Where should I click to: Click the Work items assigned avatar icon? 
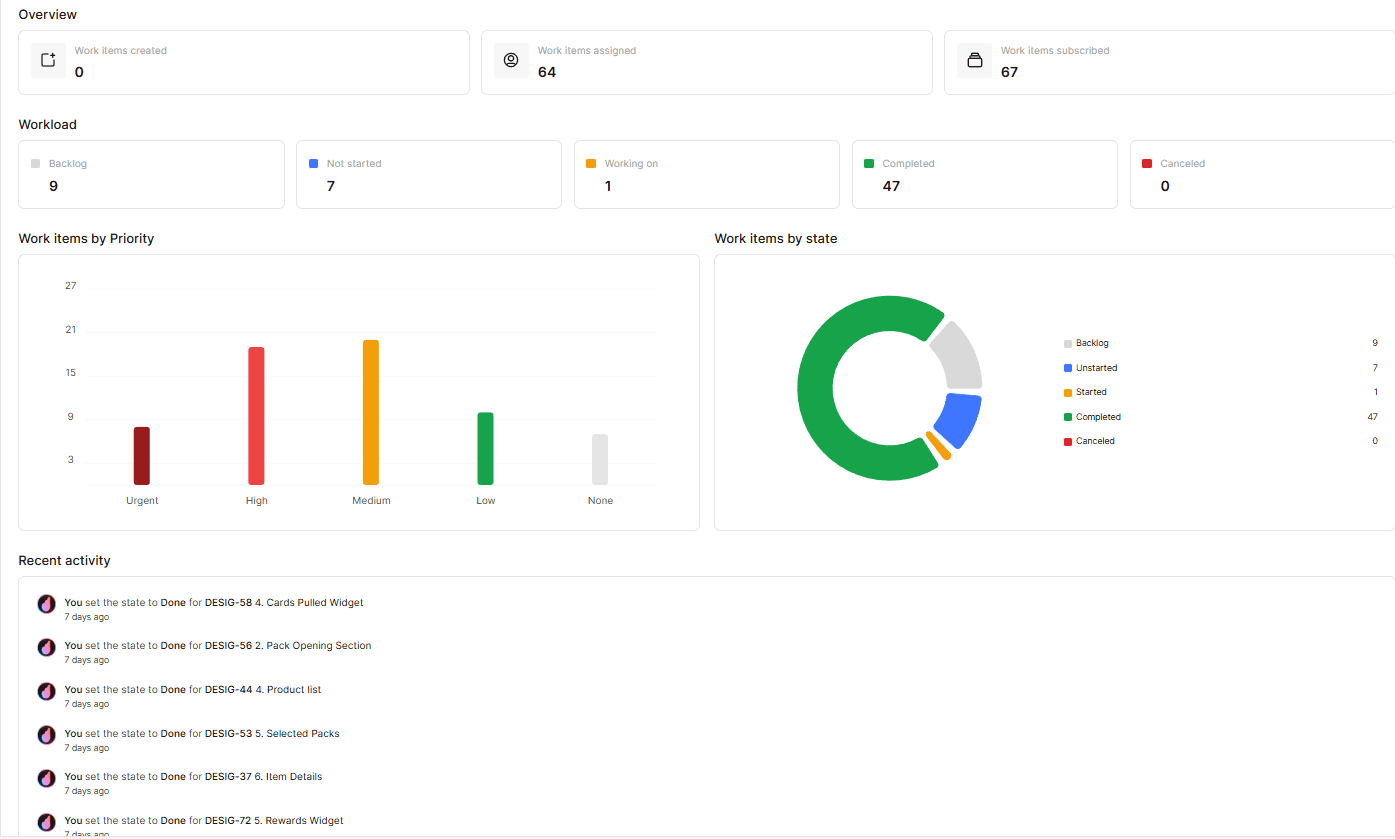click(511, 60)
